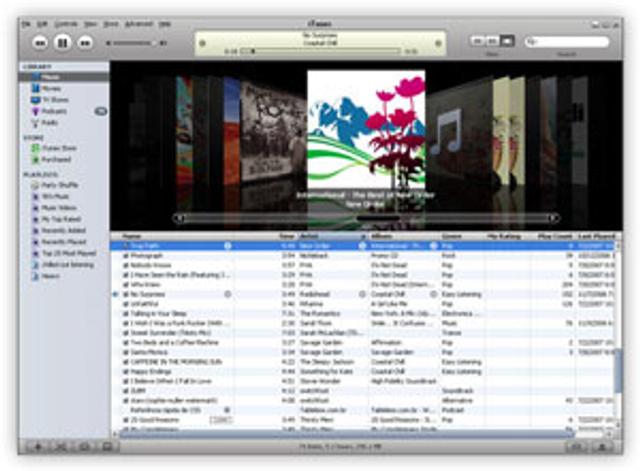Open the Edit menu
The width and height of the screenshot is (640, 471).
pos(42,24)
